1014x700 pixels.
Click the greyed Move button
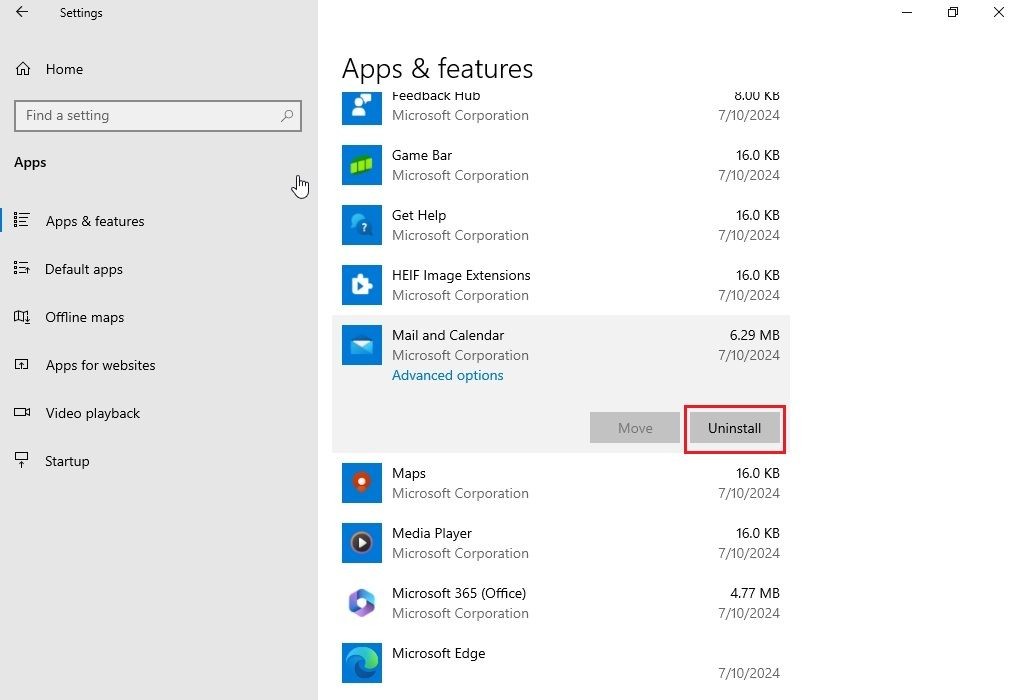point(634,428)
